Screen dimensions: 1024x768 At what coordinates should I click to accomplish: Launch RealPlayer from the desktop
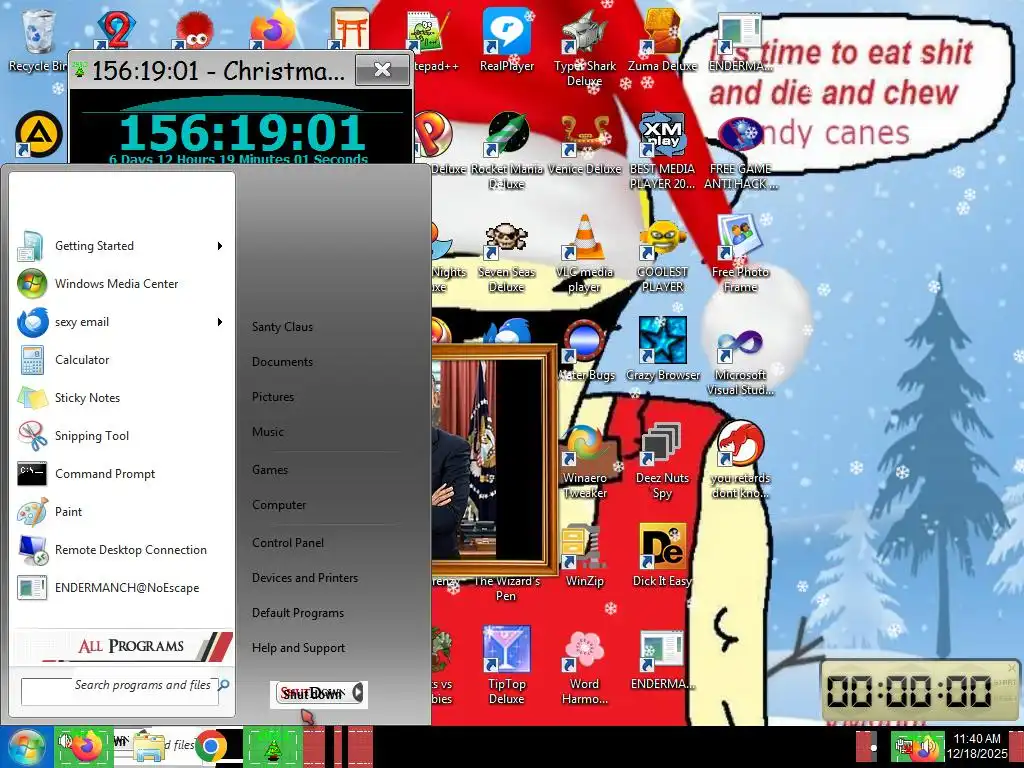507,40
